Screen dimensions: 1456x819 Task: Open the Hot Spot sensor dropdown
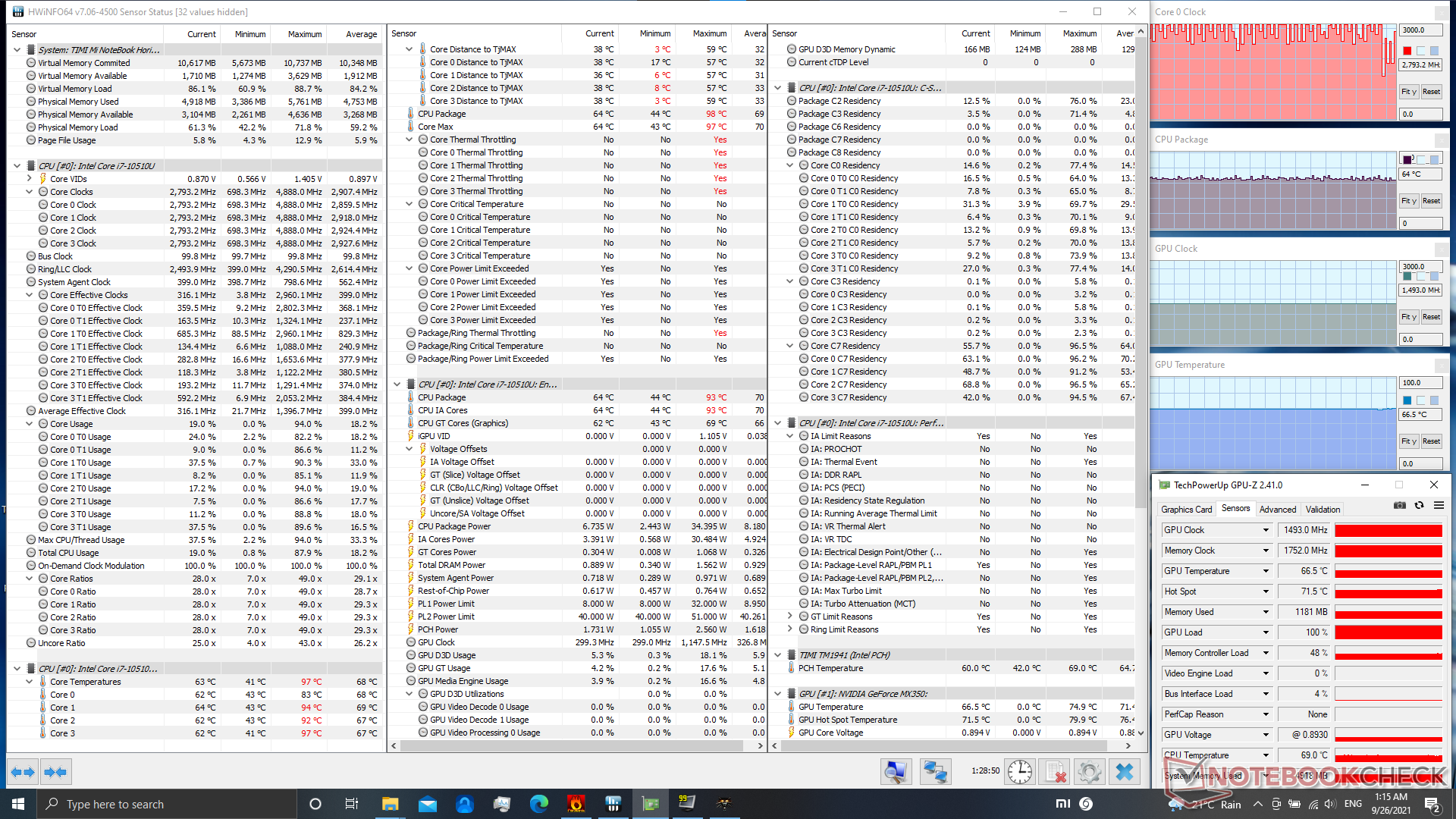point(1266,591)
